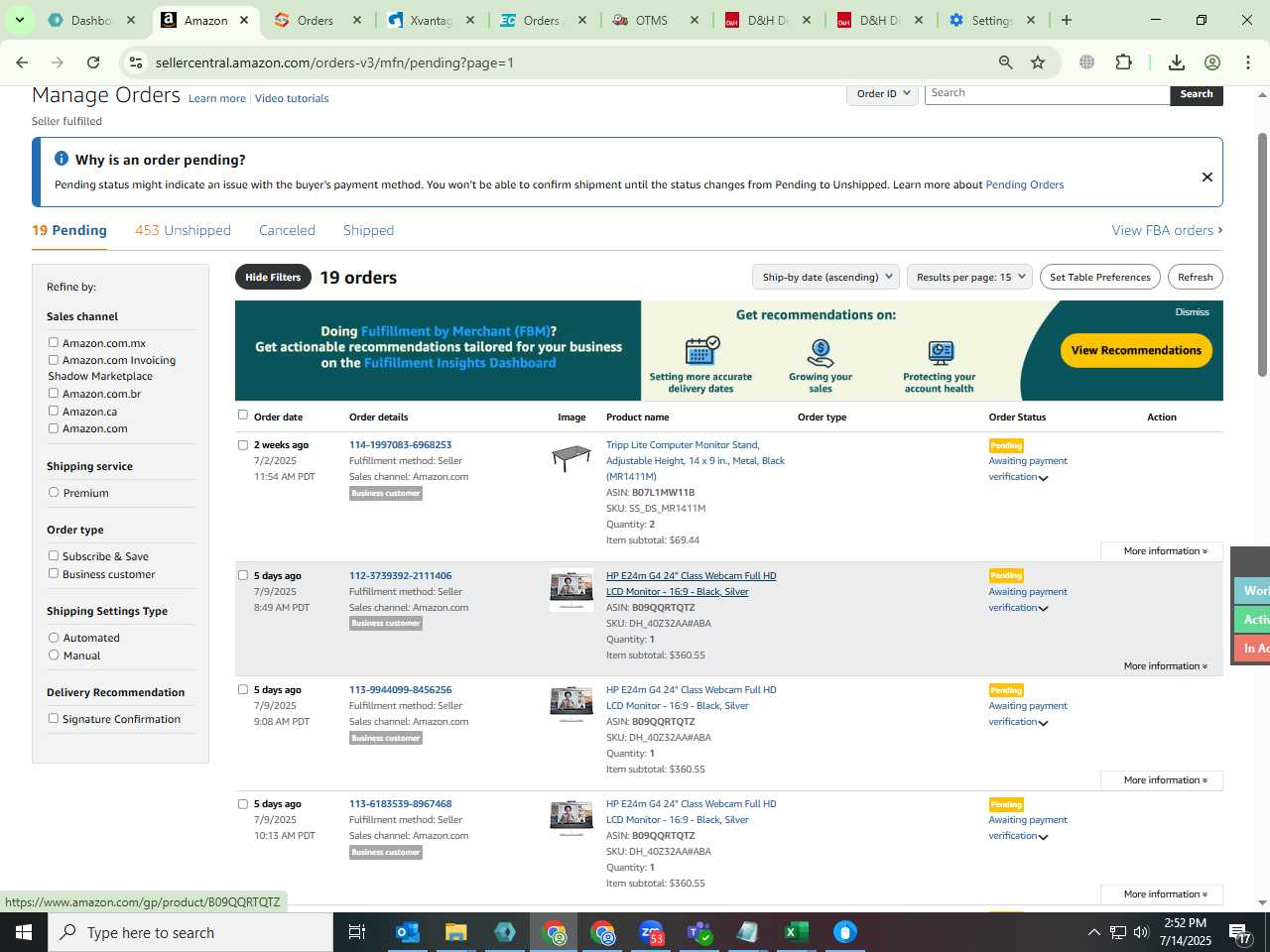The image size is (1270, 952).
Task: Switch to the Shipped orders tab
Action: point(368,230)
